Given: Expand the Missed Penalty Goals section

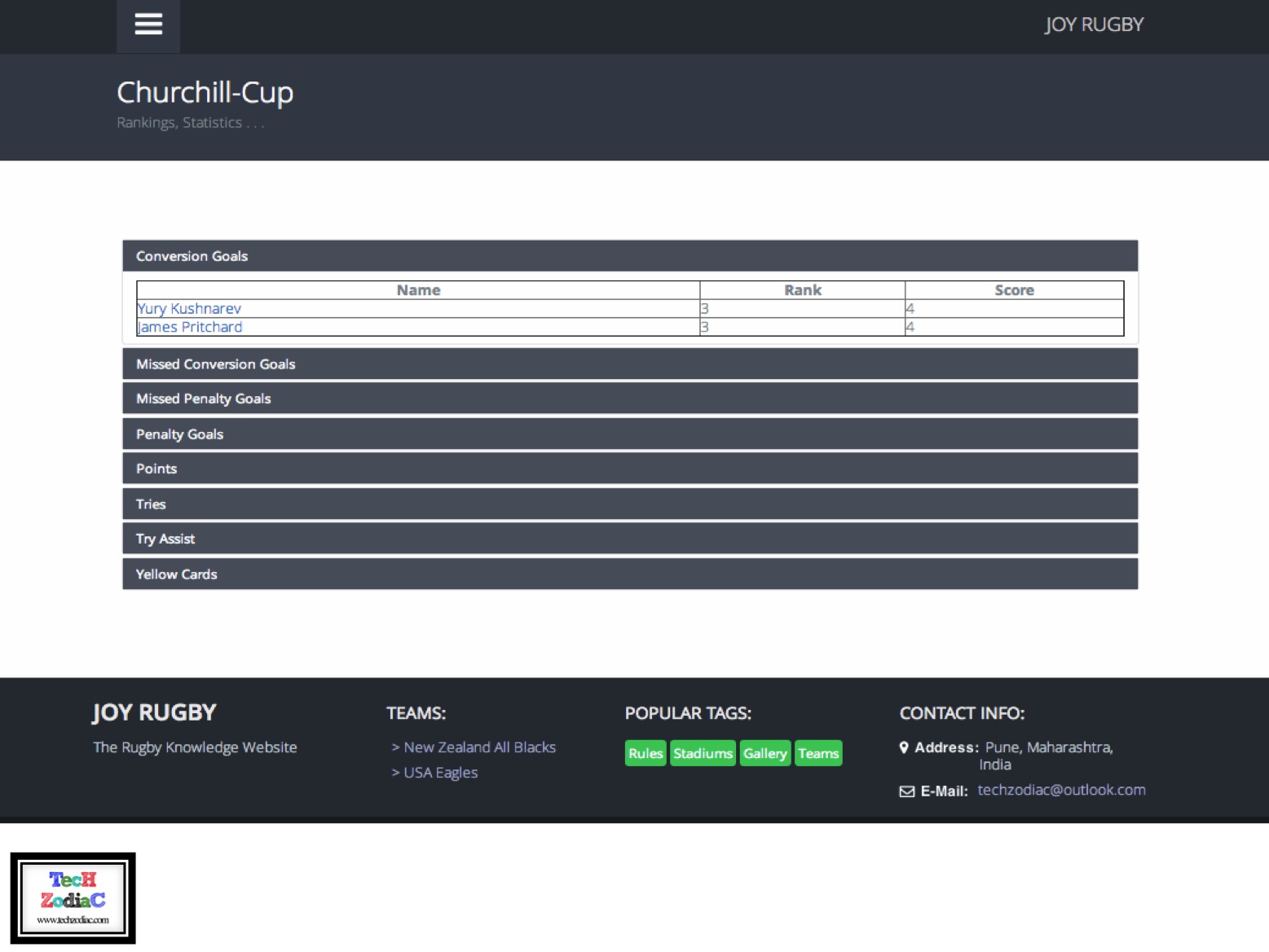Looking at the screenshot, I should (630, 399).
